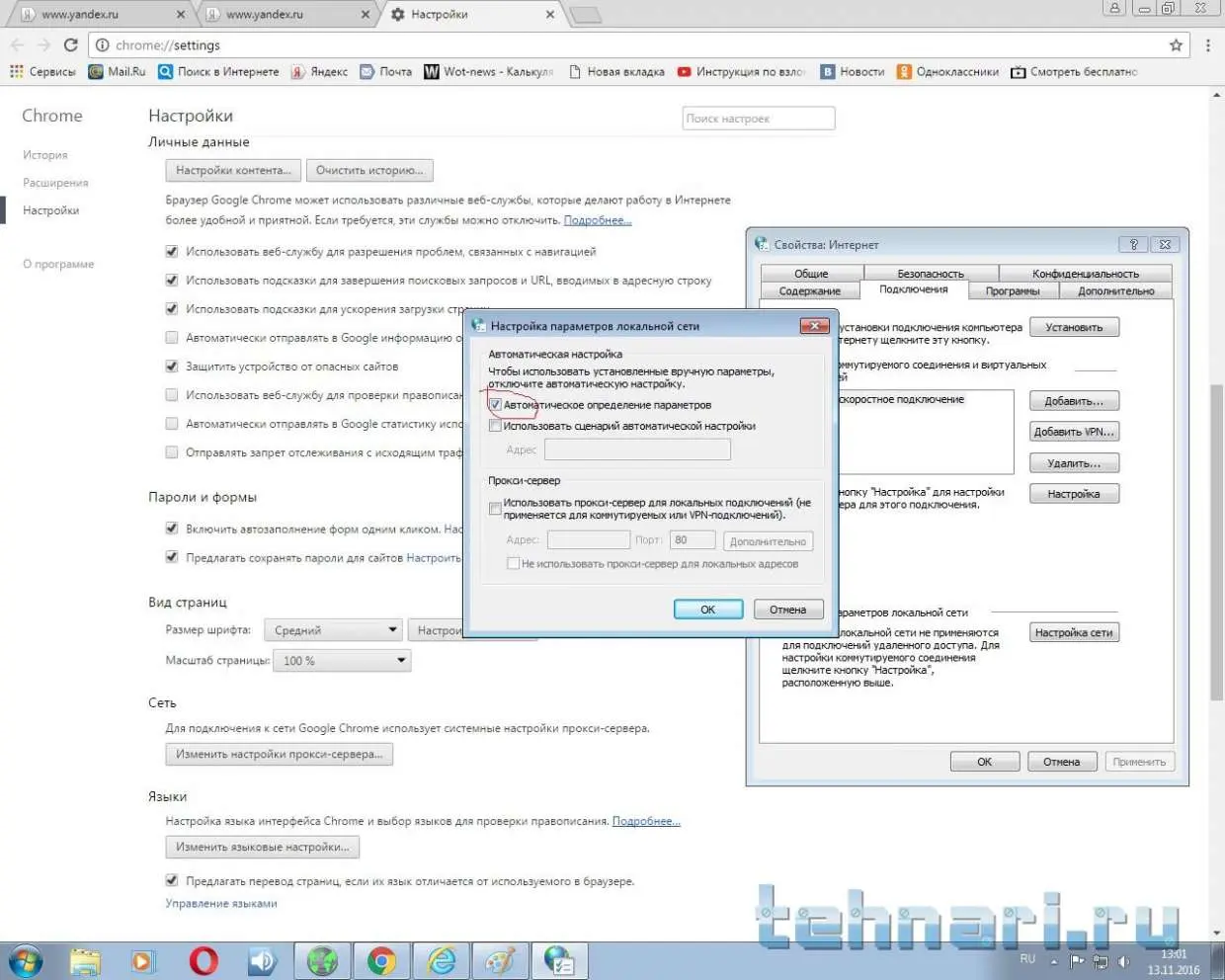Open Расширения in Chrome sidebar
1225x980 pixels.
coord(55,183)
